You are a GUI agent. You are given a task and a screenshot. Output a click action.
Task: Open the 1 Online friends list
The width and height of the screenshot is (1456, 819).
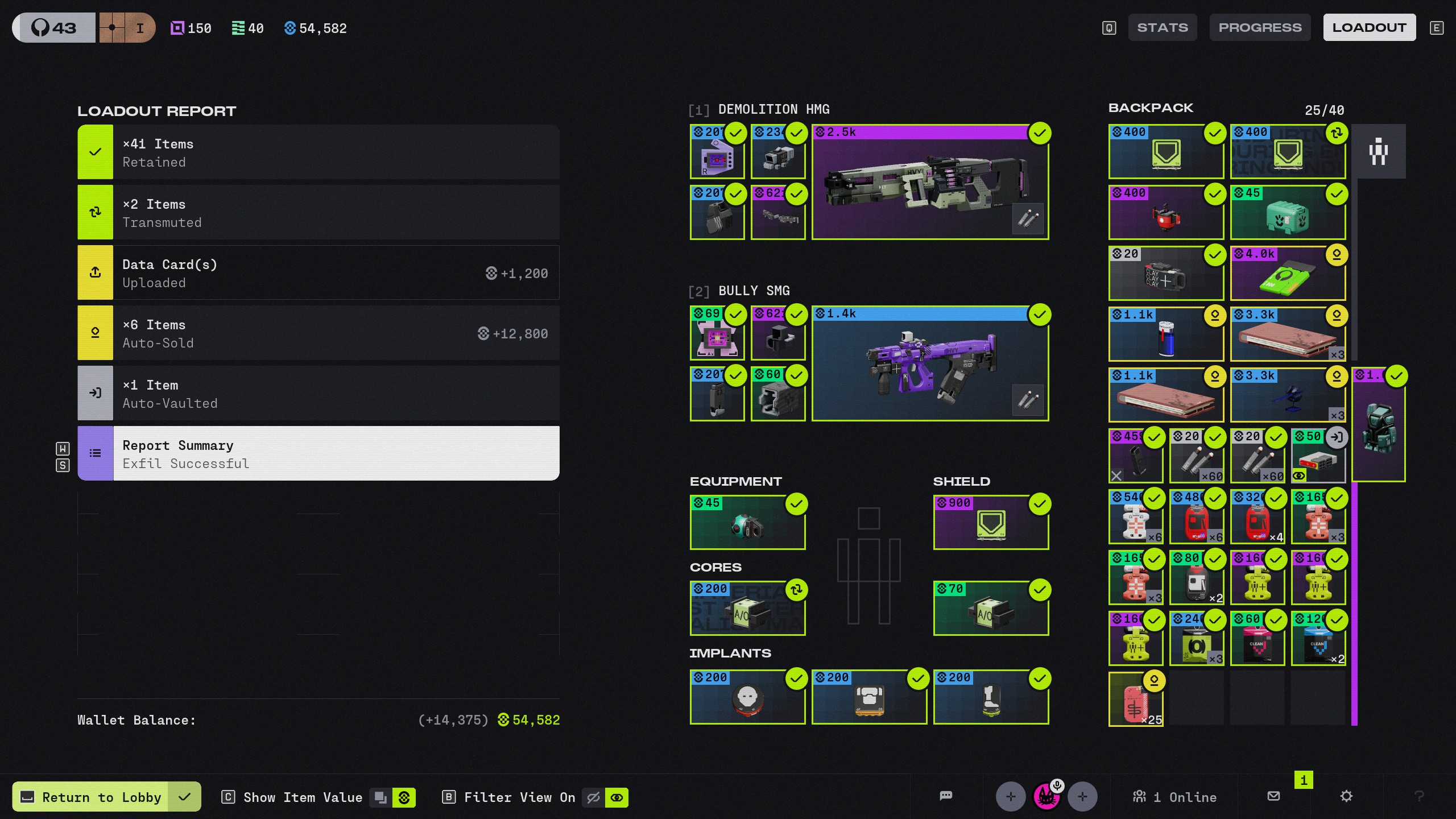(1175, 797)
